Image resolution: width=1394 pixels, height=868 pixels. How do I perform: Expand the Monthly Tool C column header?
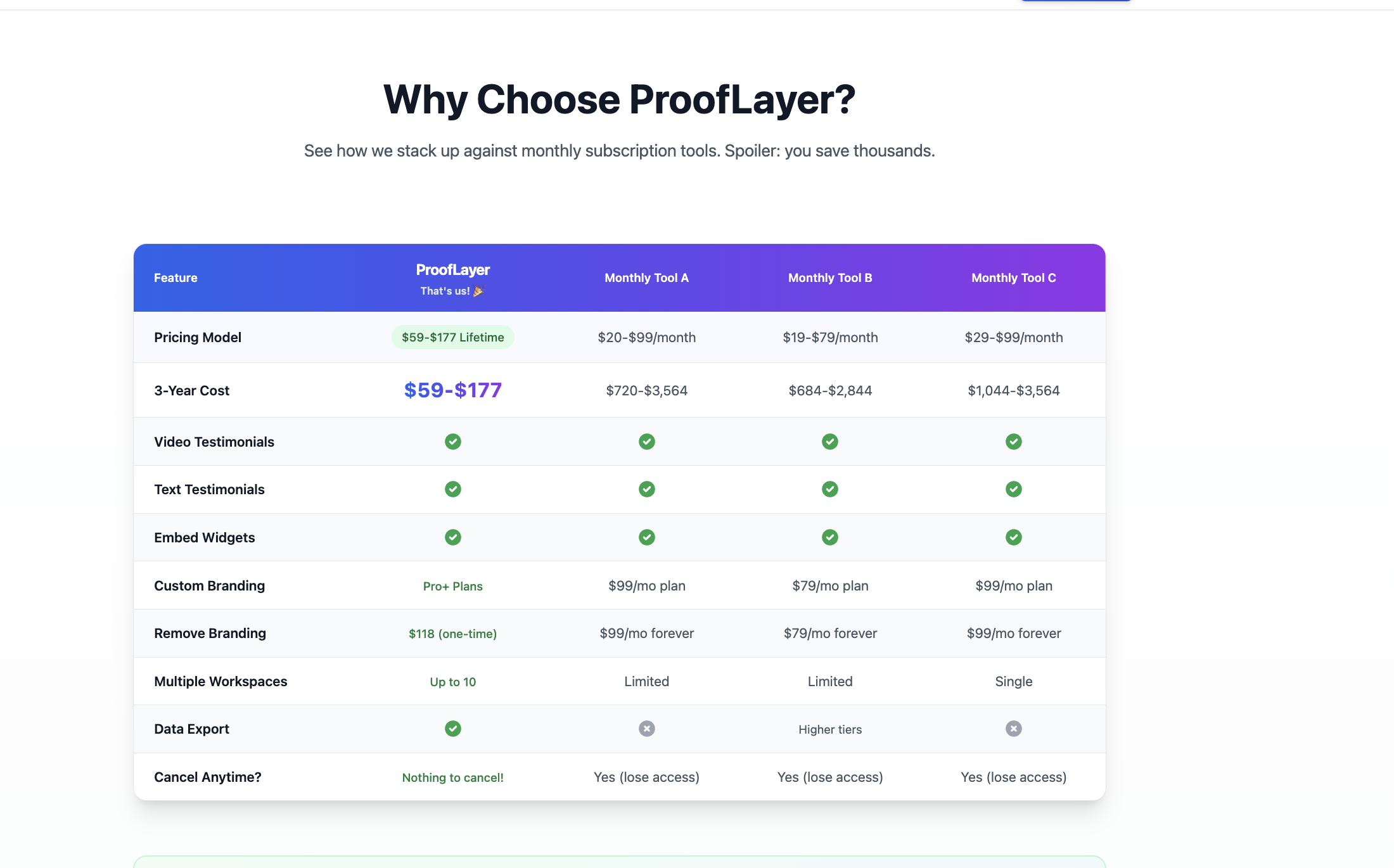1013,278
